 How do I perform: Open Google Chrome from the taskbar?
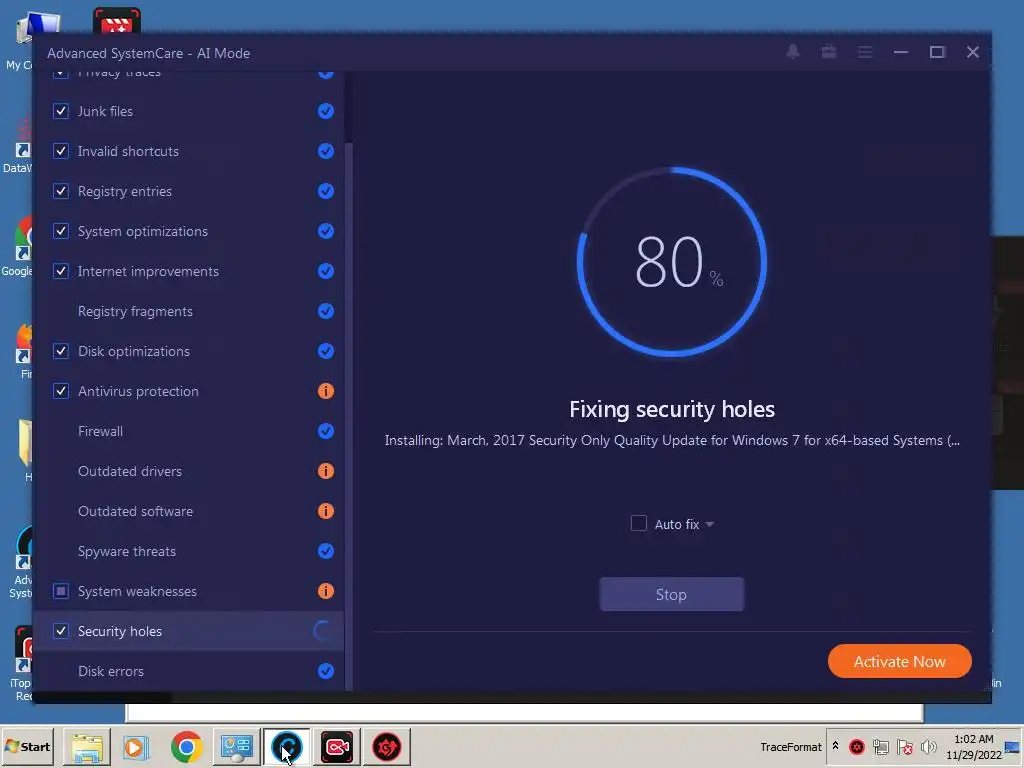click(187, 747)
